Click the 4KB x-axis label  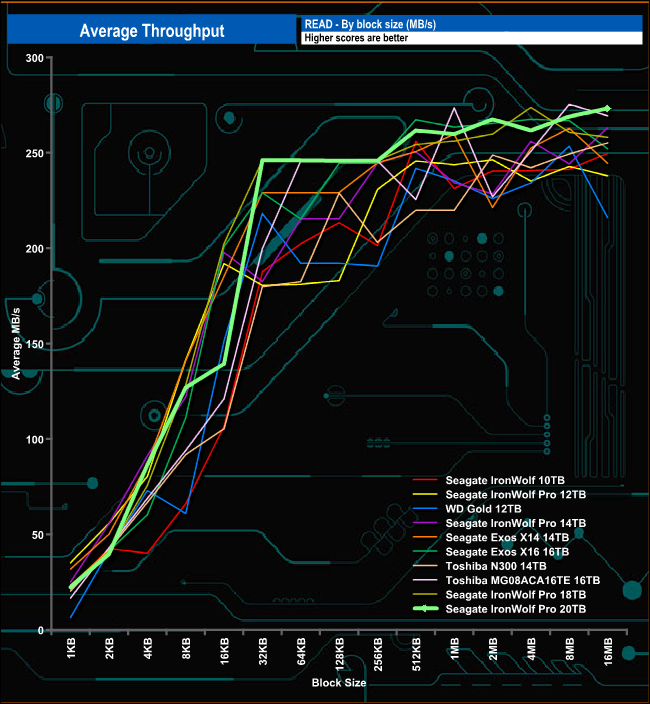(x=148, y=648)
